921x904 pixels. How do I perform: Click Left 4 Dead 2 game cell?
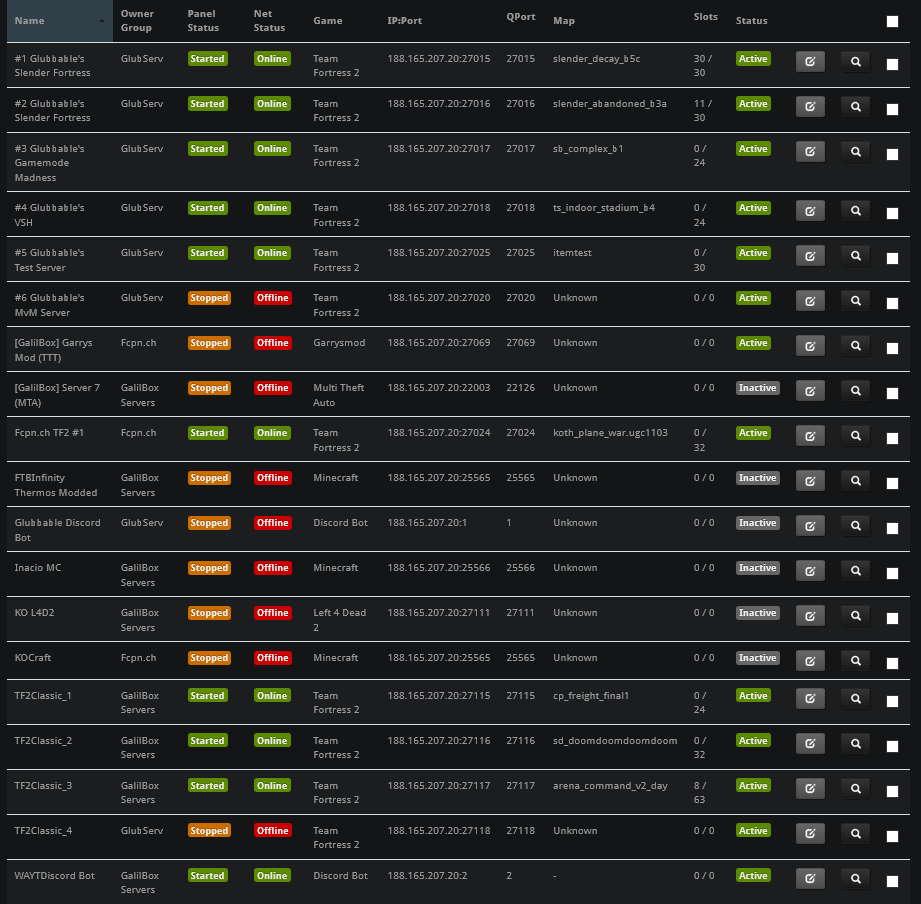click(x=340, y=620)
